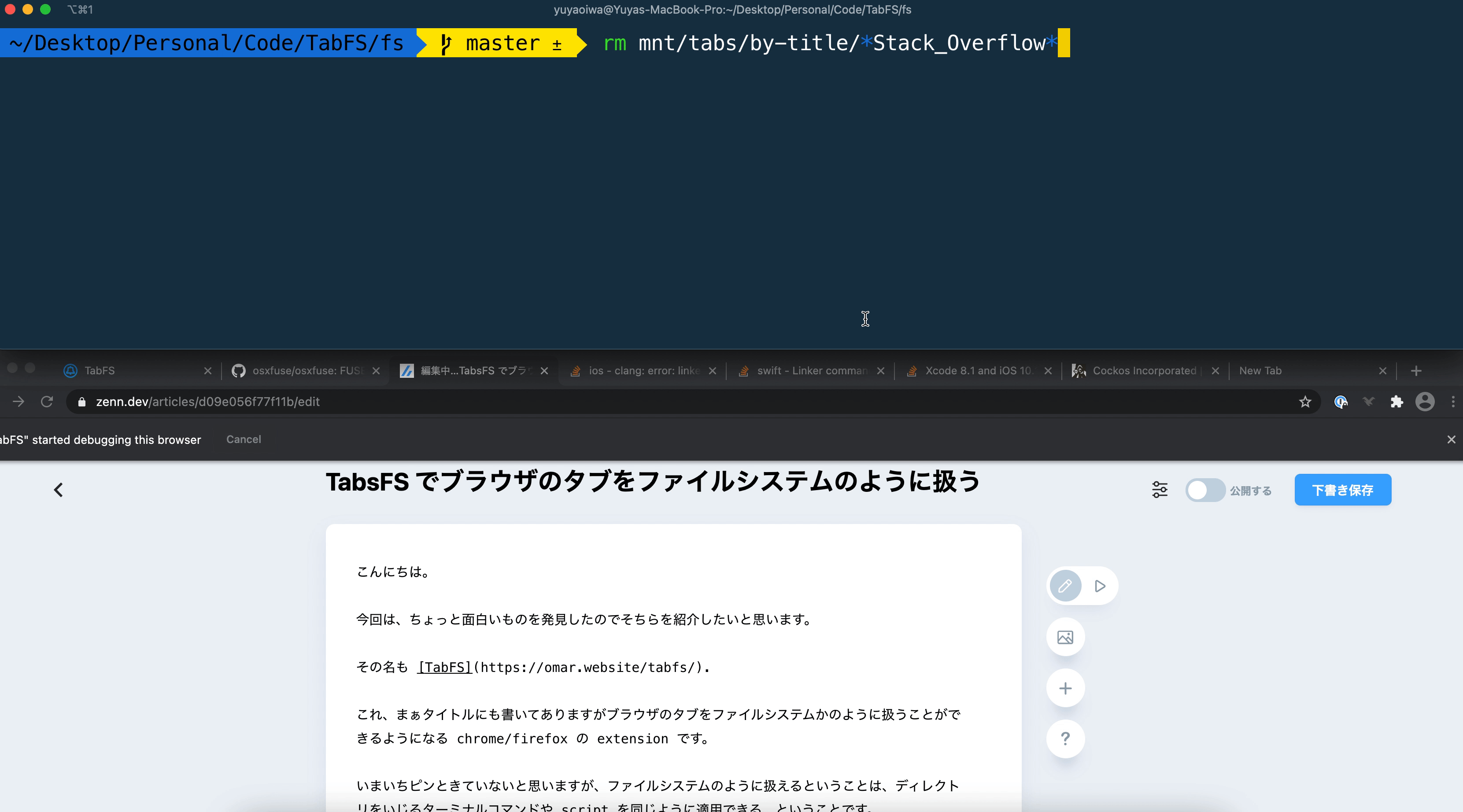This screenshot has width=1463, height=812.
Task: Click 下書き保存 save draft button
Action: 1343,490
